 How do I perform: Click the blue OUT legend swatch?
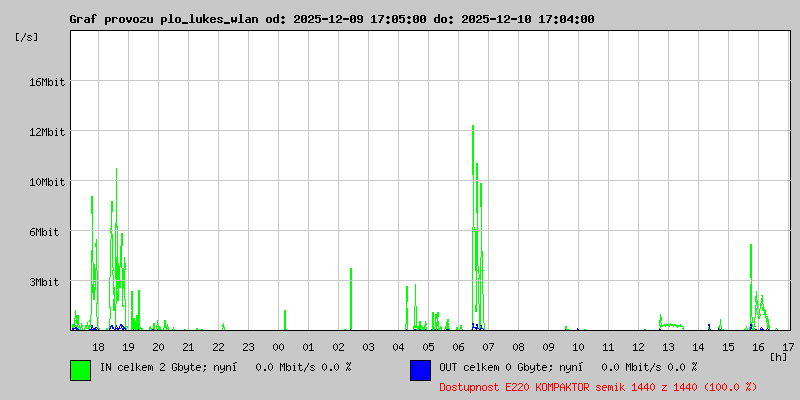coord(420,370)
